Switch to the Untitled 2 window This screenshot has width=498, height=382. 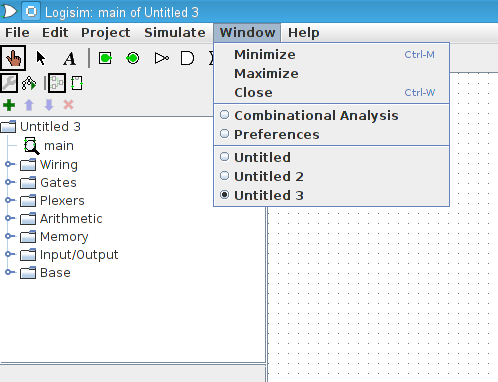(x=331, y=176)
